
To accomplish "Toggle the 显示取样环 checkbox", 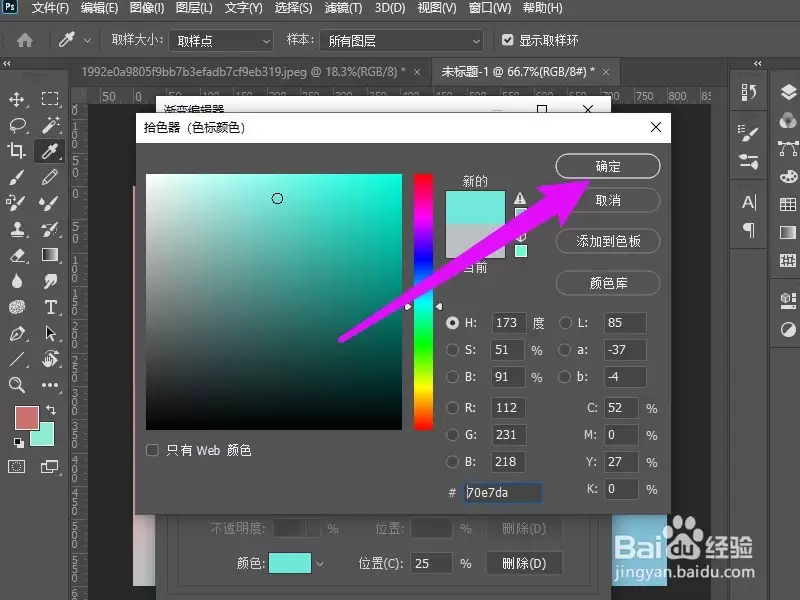I will 507,40.
